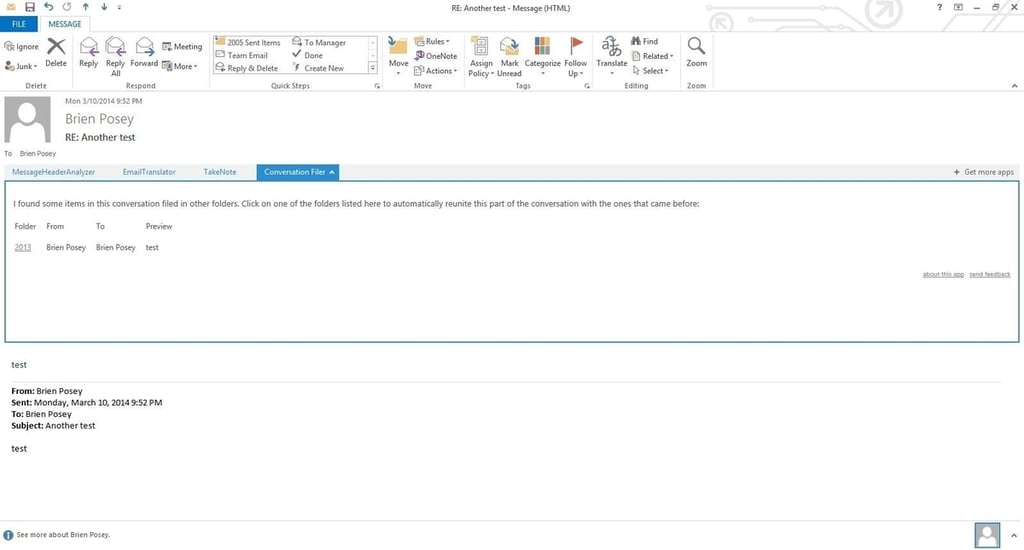Expand the People Pane arrow
This screenshot has width=1024, height=550.
point(1014,536)
